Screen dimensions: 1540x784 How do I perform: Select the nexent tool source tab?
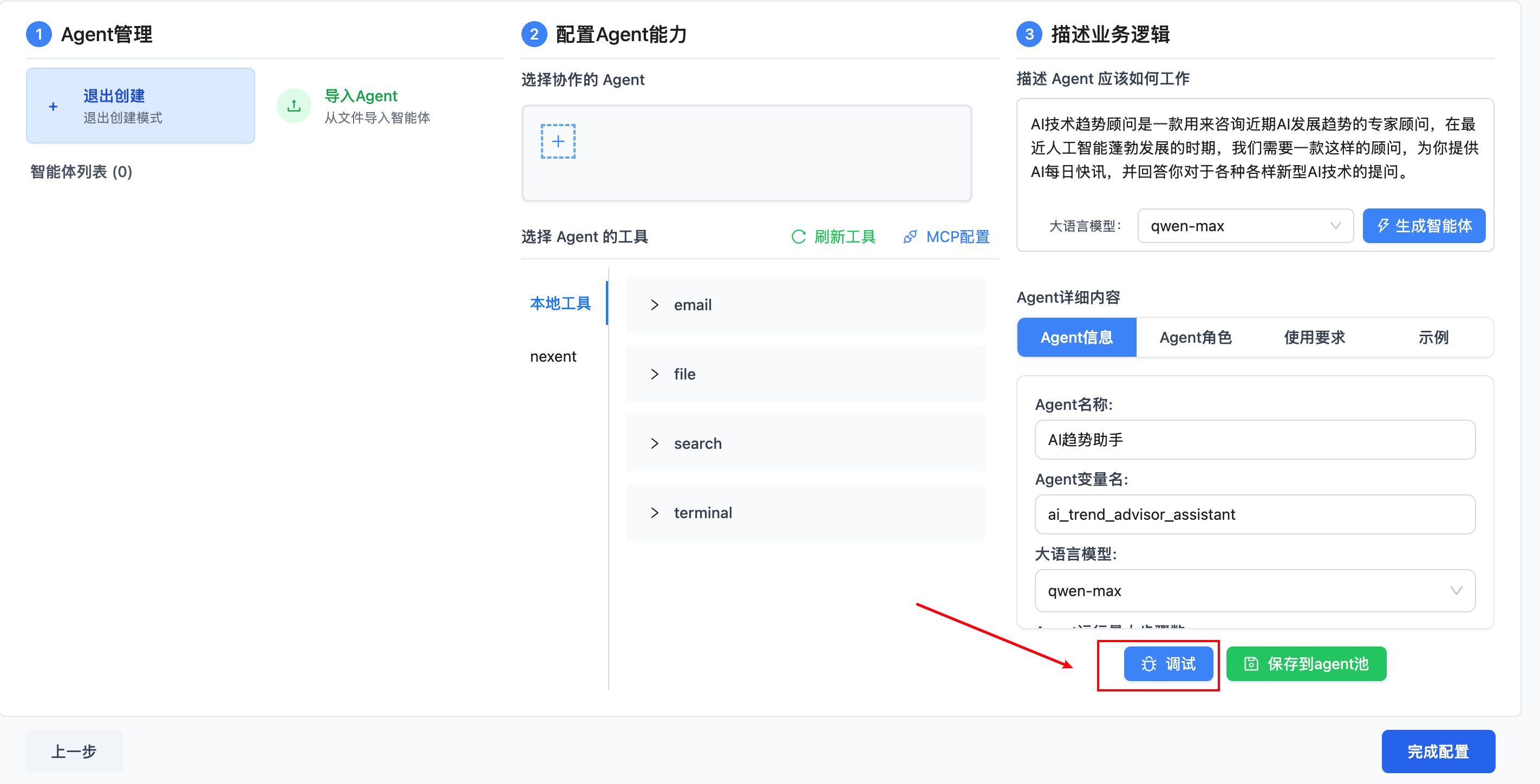click(553, 357)
